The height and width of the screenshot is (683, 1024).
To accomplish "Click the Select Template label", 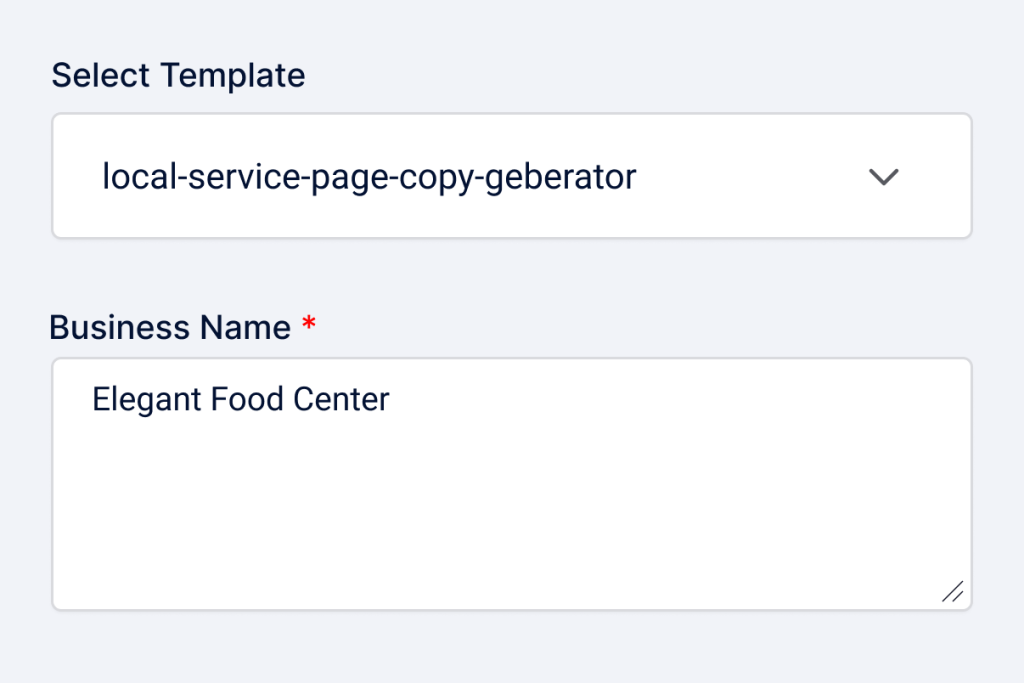I will coord(178,75).
